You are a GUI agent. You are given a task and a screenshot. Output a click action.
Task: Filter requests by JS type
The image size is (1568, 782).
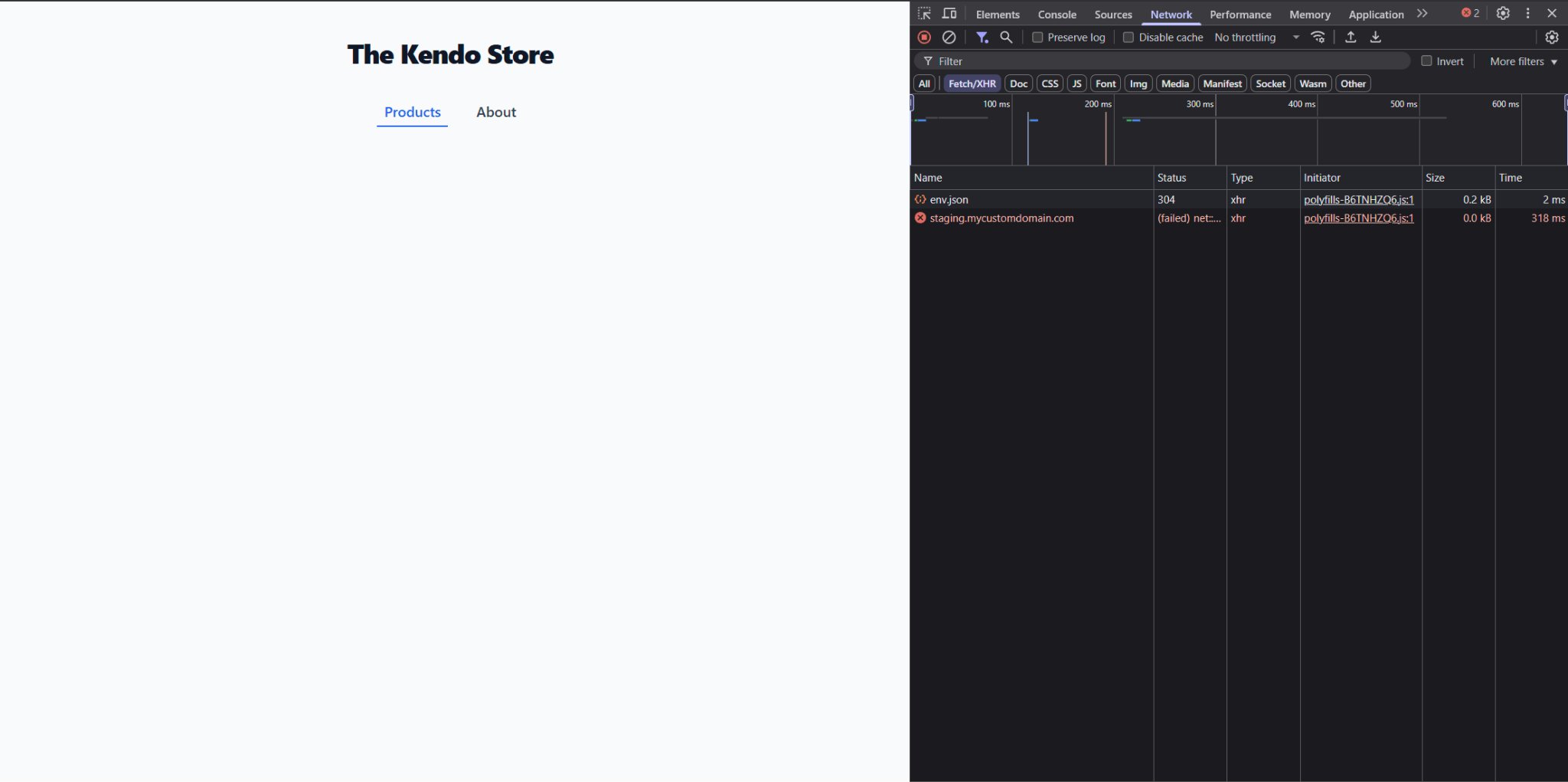[1076, 83]
